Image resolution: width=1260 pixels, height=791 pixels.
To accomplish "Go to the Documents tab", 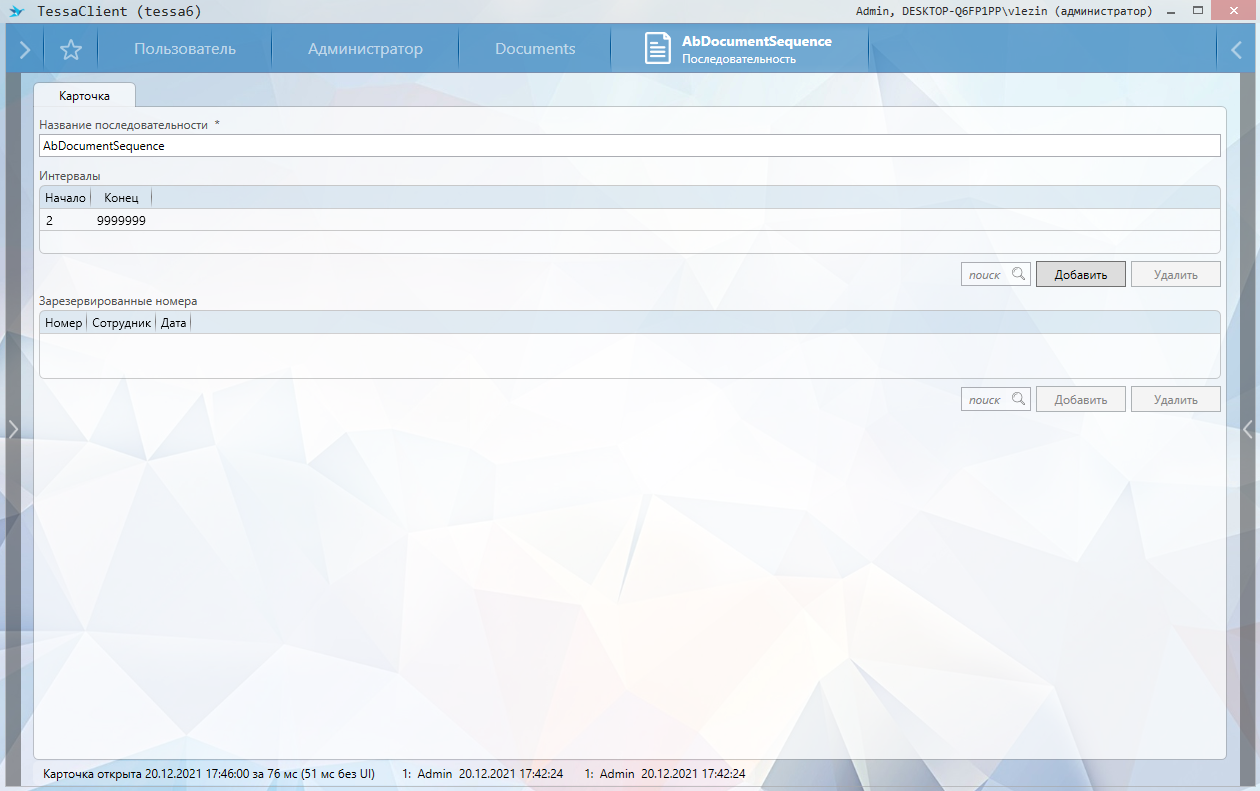I will [x=535, y=49].
